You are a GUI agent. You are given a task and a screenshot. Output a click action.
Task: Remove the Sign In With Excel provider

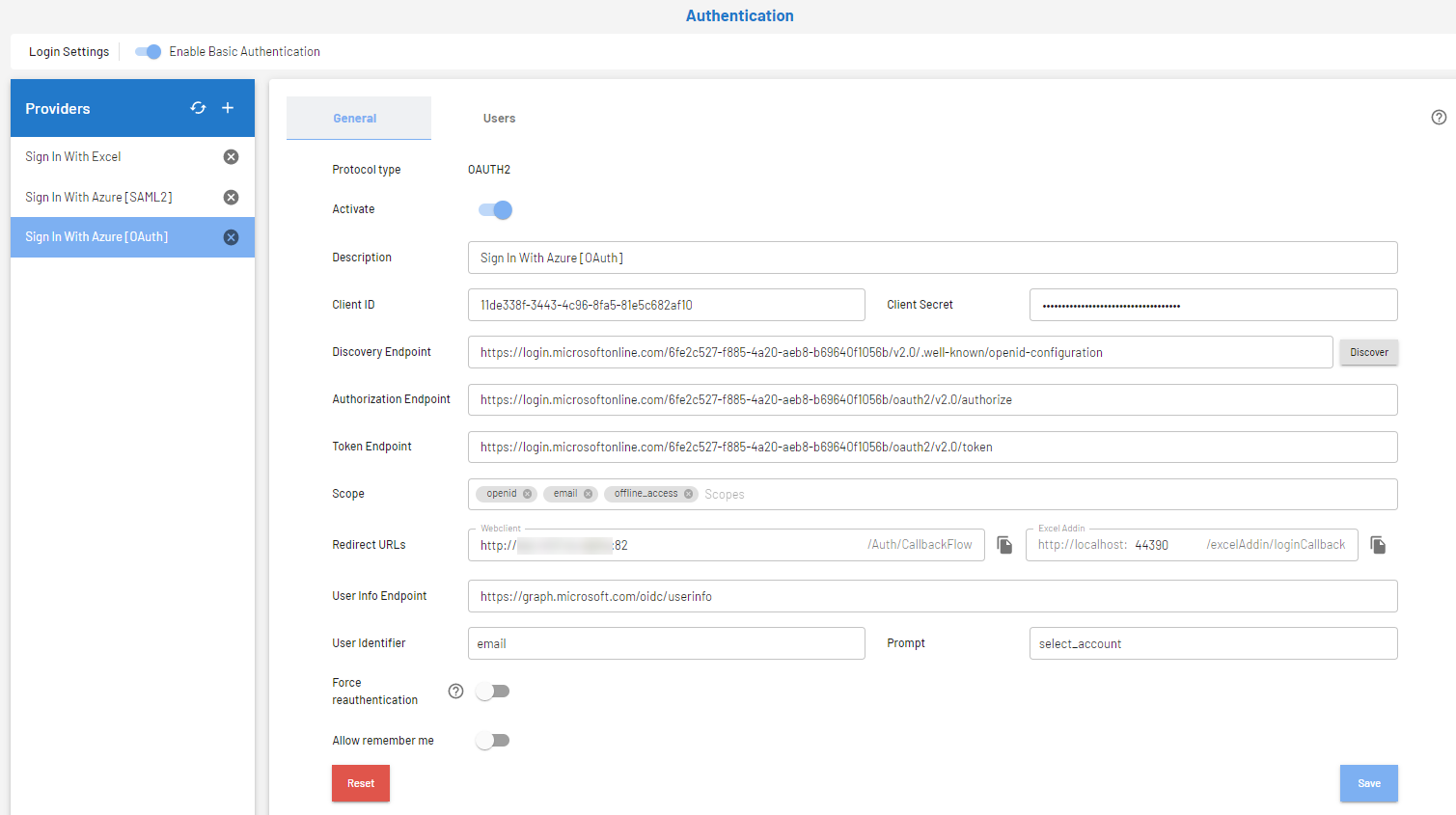pos(231,157)
